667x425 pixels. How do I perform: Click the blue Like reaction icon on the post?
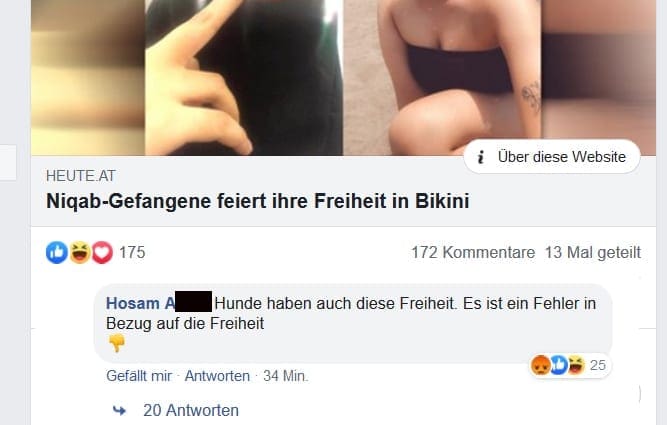coord(57,252)
